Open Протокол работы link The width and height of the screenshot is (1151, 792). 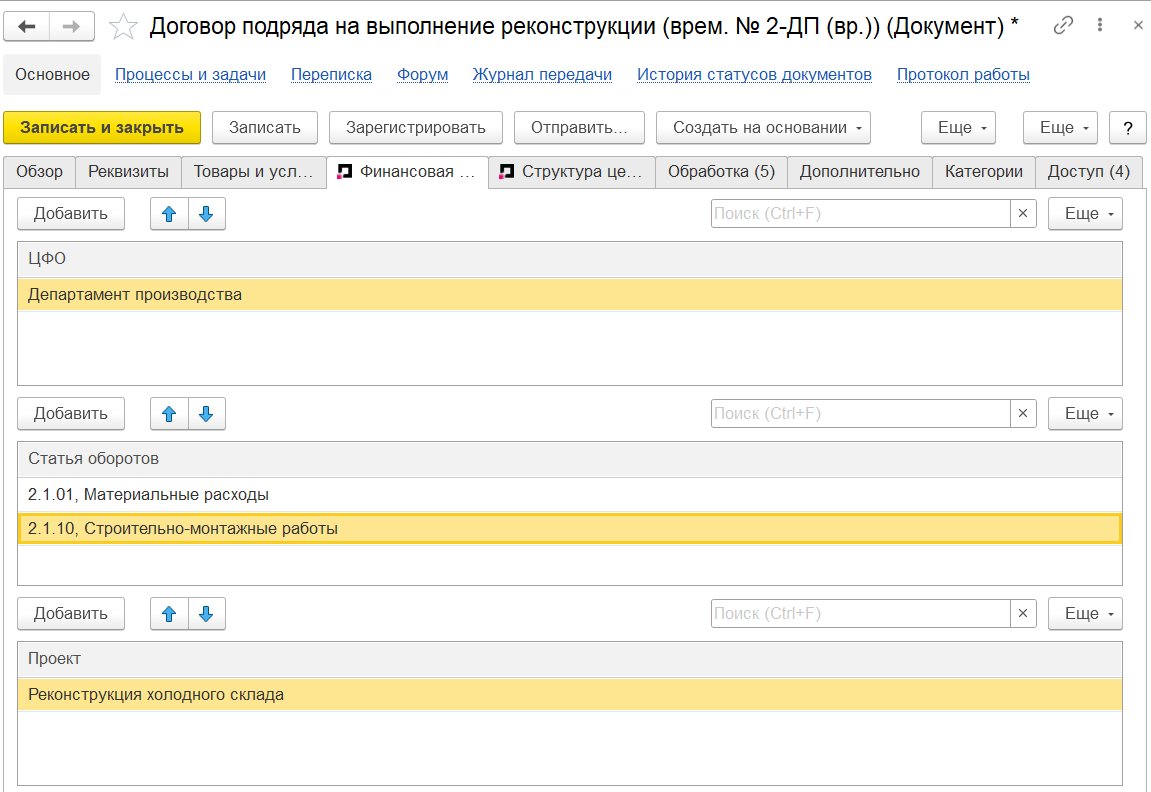963,75
